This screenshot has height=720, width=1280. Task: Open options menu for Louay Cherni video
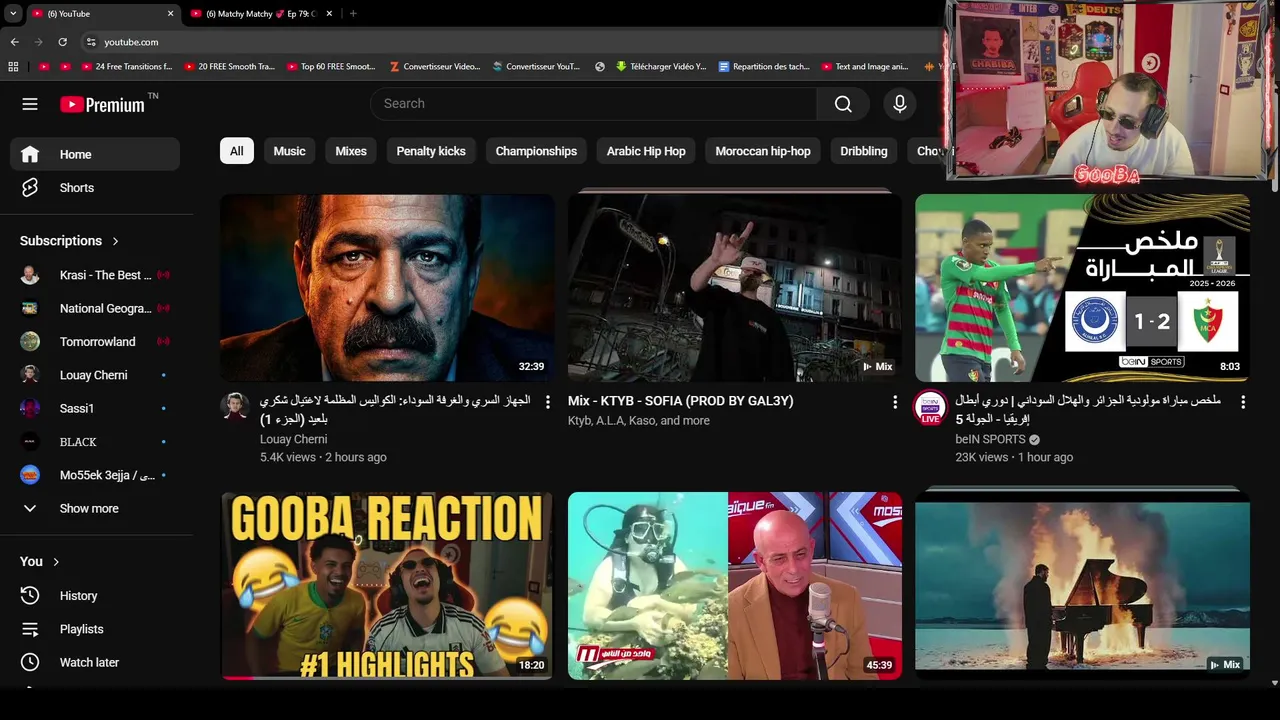tap(547, 402)
